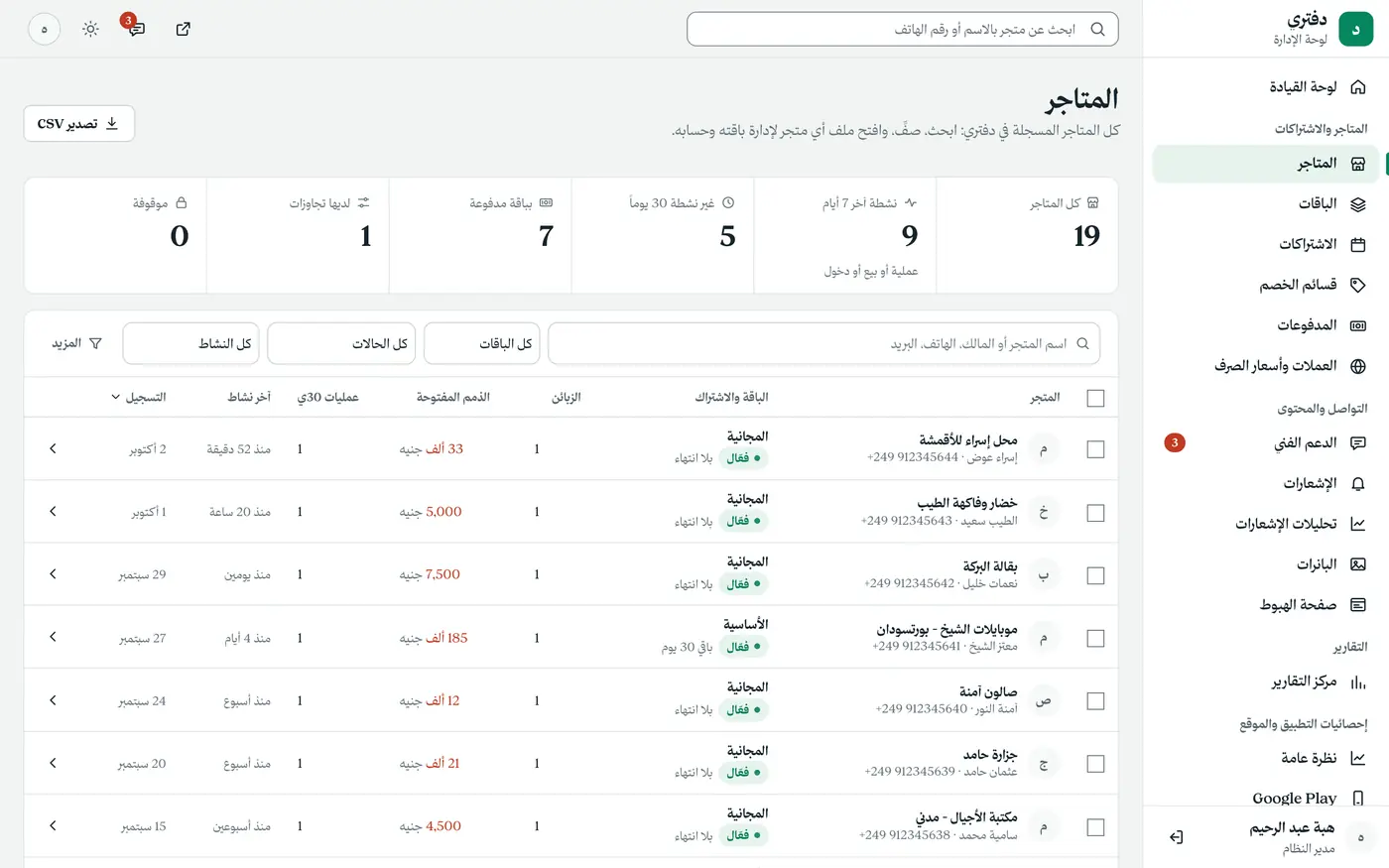This screenshot has height=868, width=1389.
Task: Open الباقات in the sidebar
Action: point(1266,203)
